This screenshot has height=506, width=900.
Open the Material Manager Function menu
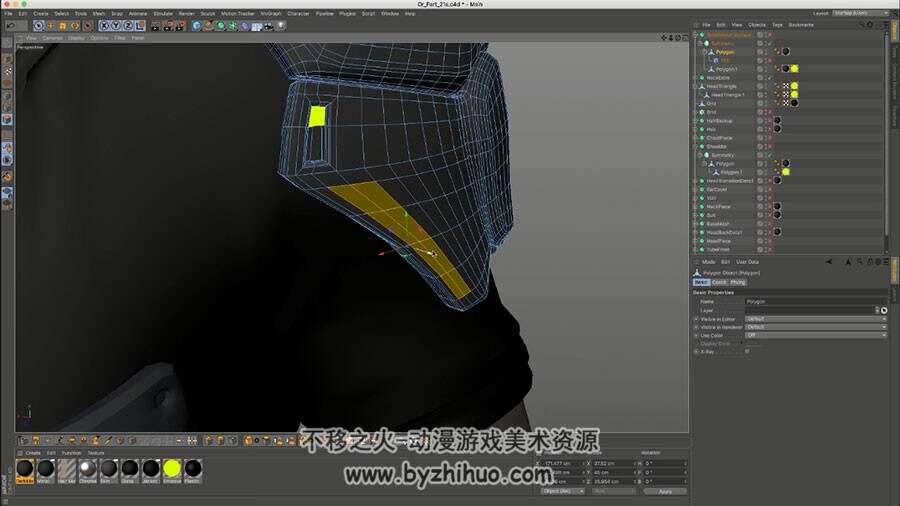72,453
